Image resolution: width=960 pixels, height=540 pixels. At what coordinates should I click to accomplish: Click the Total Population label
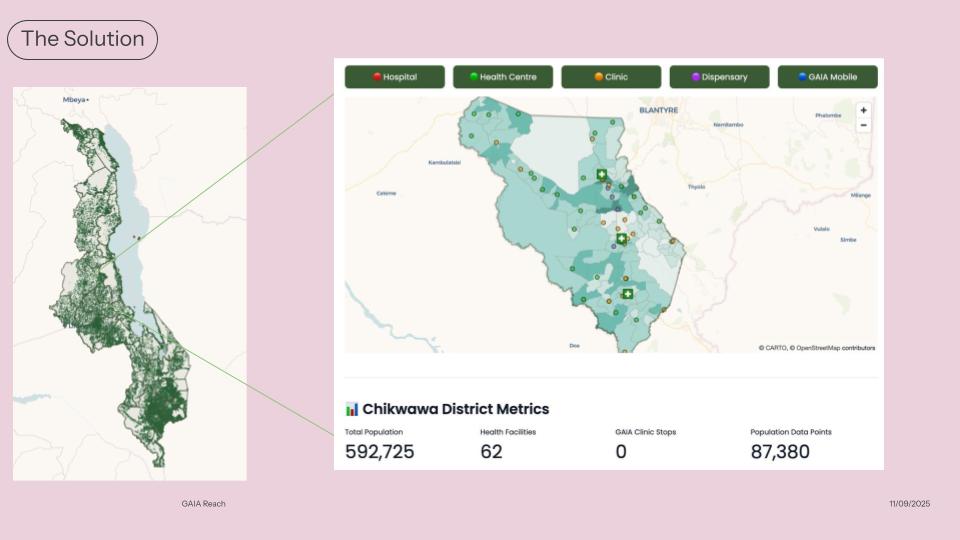(373, 432)
